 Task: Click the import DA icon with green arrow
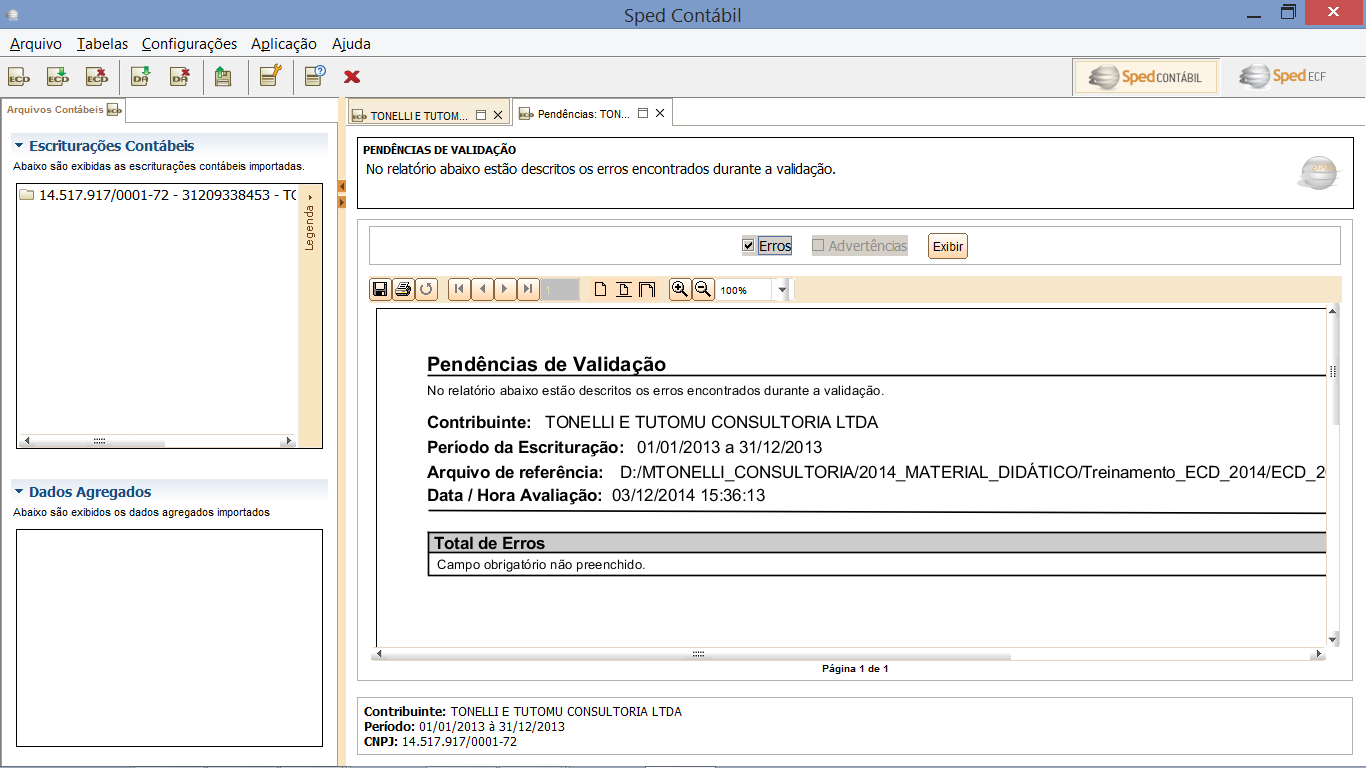[x=141, y=76]
